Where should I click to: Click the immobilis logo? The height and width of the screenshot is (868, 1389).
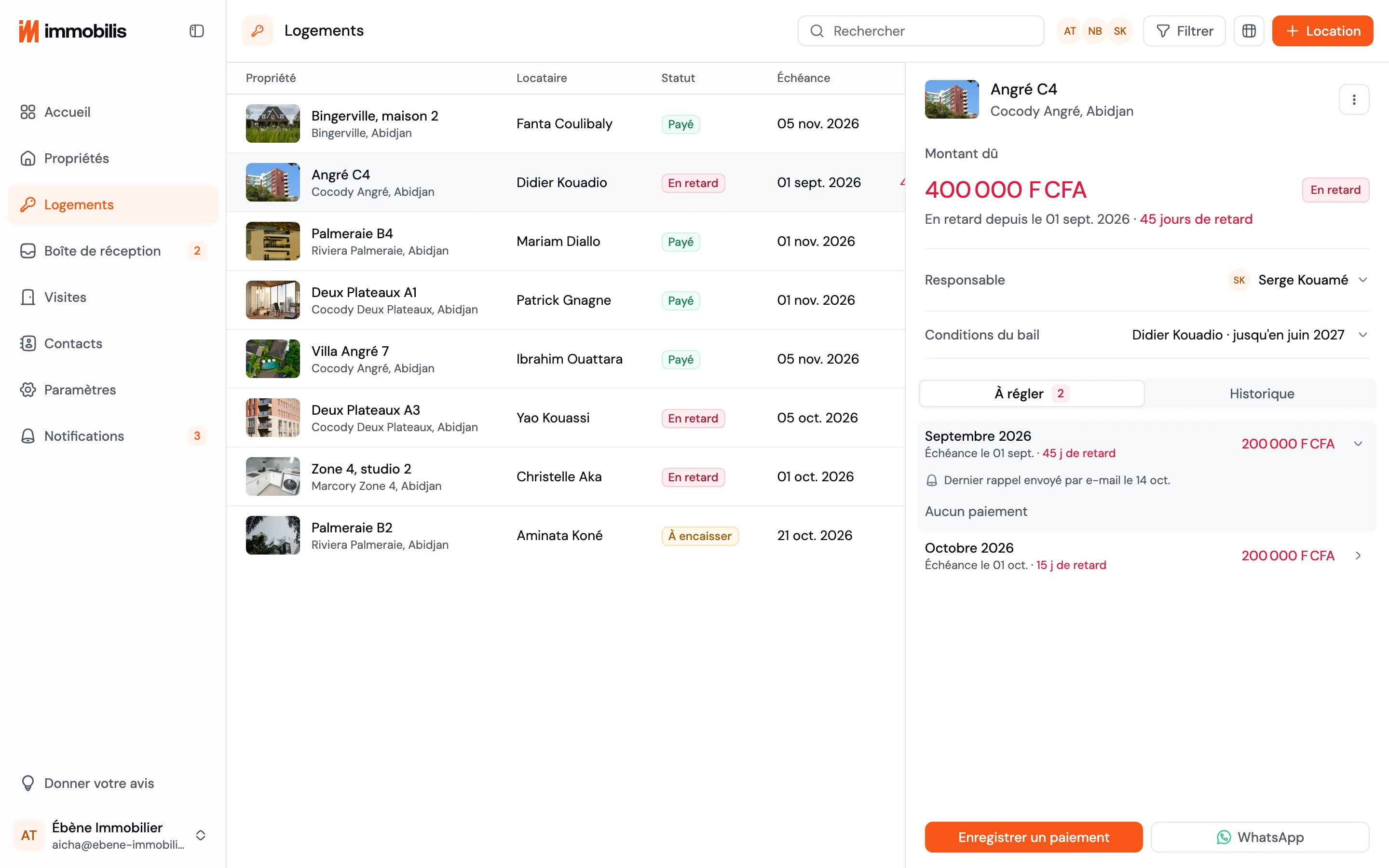click(x=72, y=31)
